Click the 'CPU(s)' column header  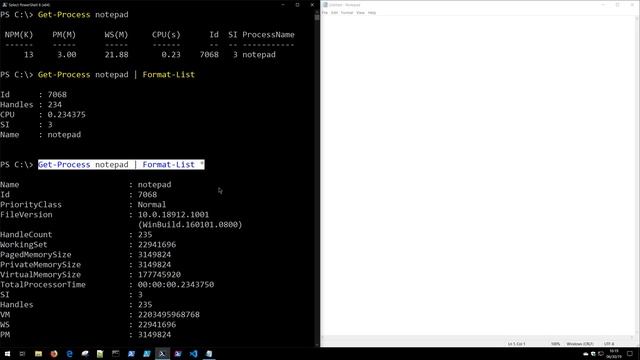click(x=166, y=35)
